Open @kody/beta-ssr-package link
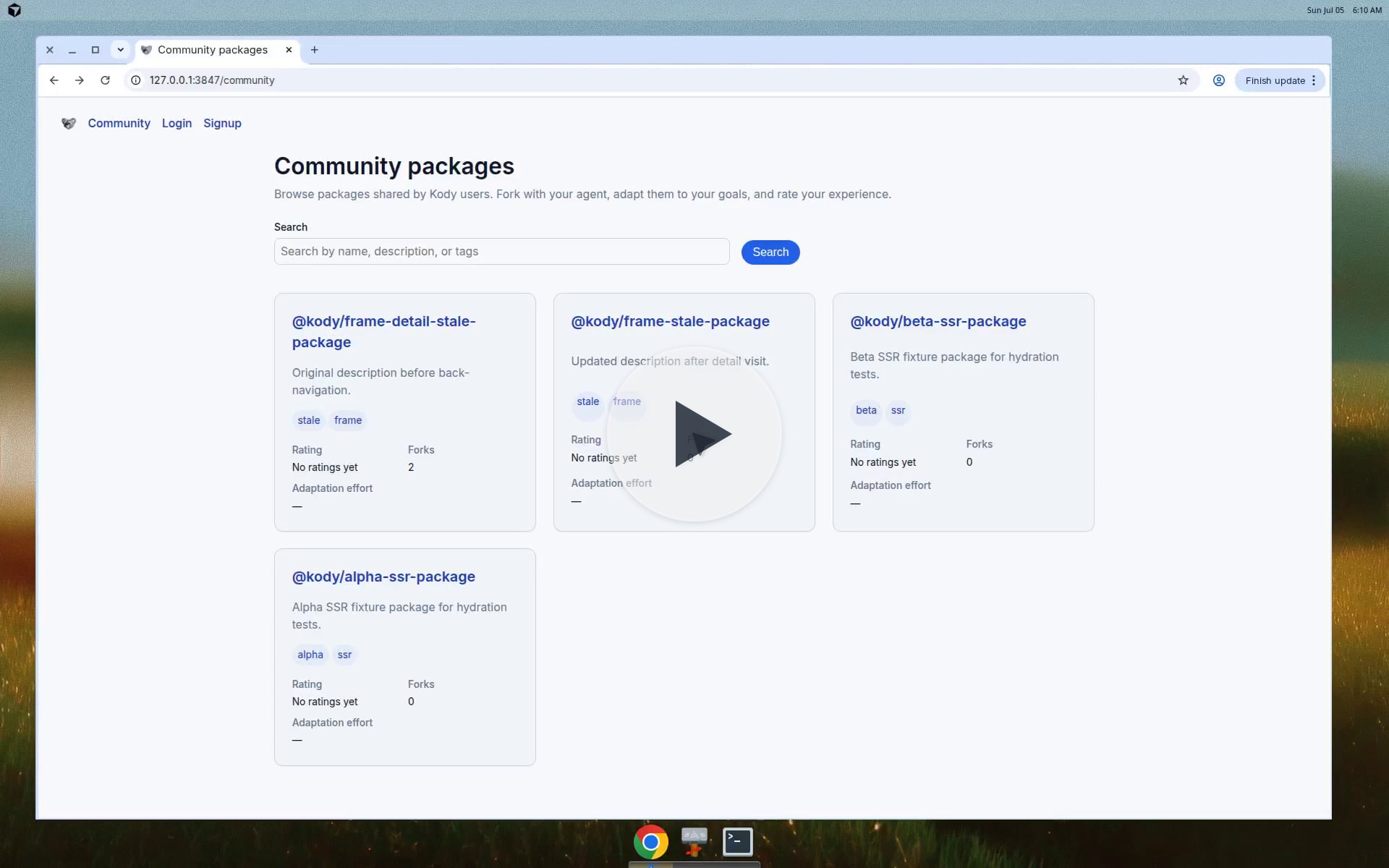The height and width of the screenshot is (868, 1389). (938, 321)
